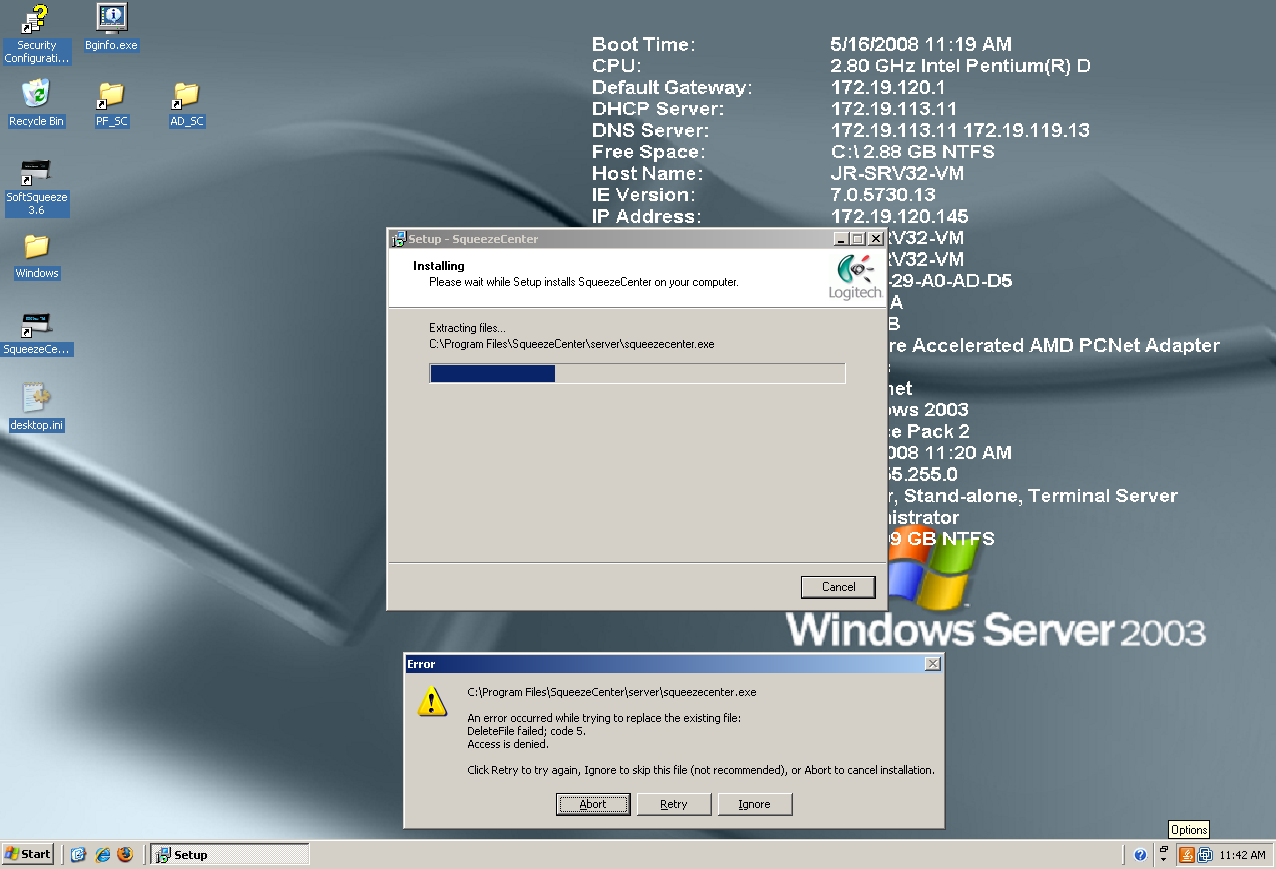Open the Recycle Bin

point(36,96)
